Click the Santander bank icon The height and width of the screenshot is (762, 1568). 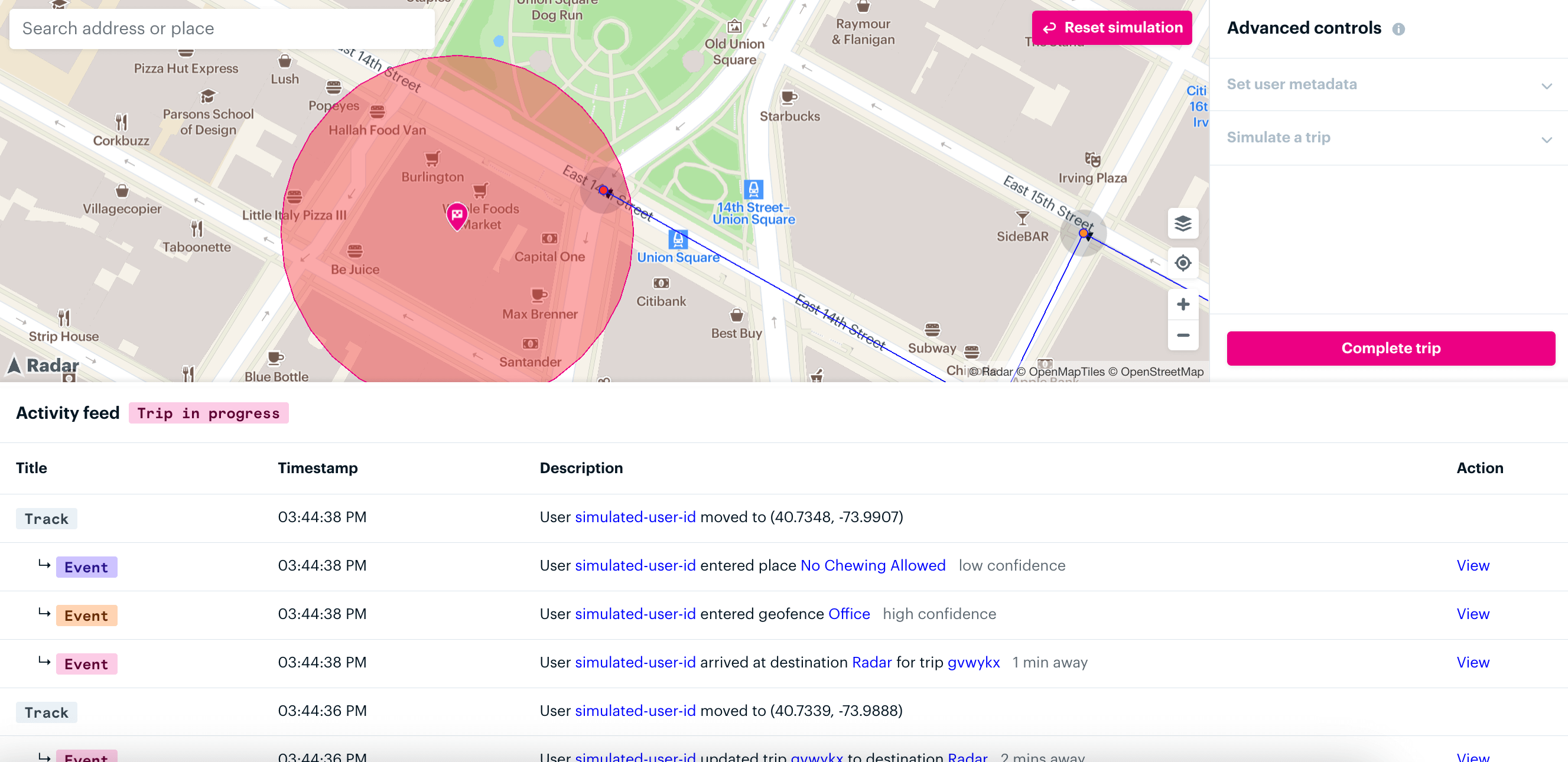pyautogui.click(x=529, y=344)
